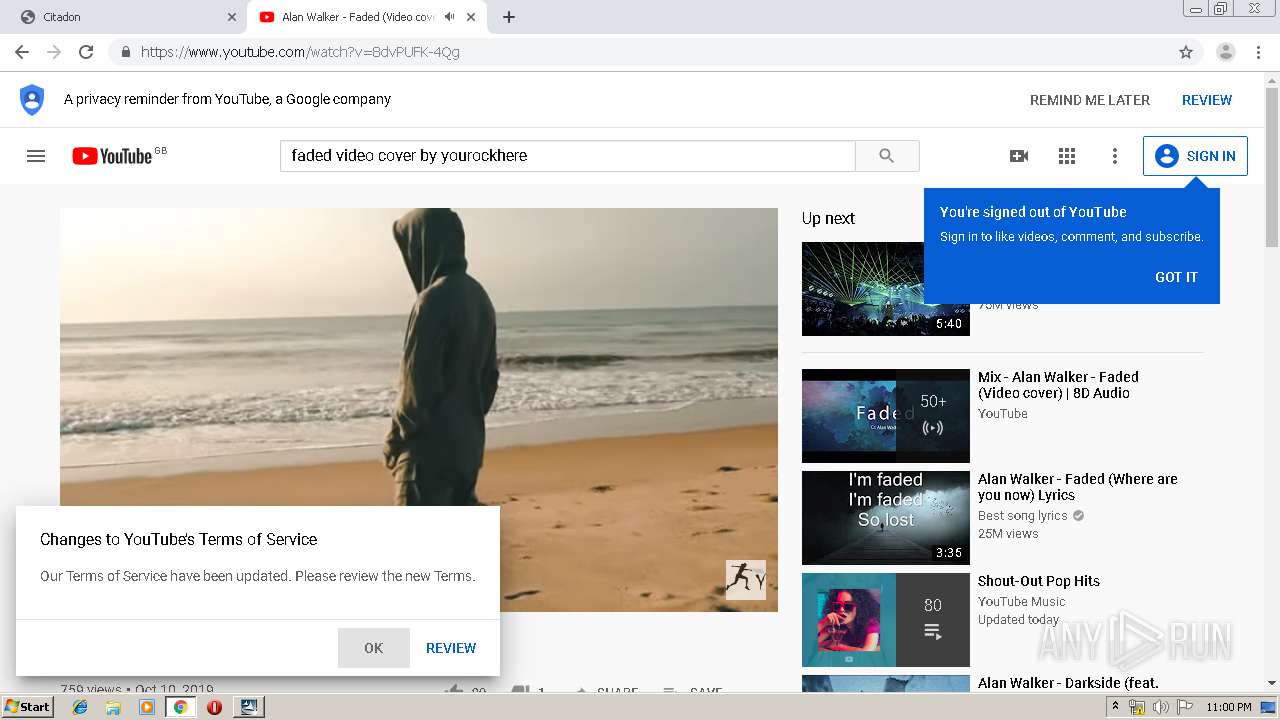Open the Windows Start button
This screenshot has height=720, width=1280.
pos(28,706)
